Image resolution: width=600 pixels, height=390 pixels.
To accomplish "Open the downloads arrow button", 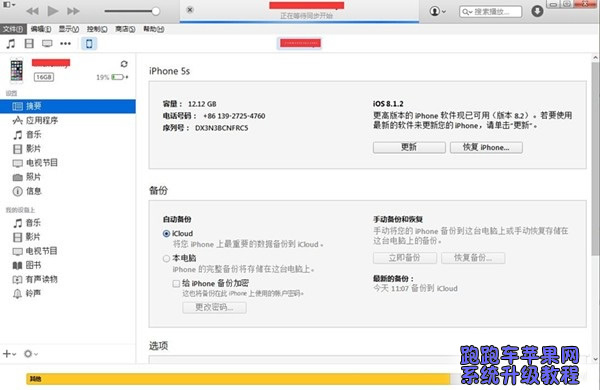I will click(537, 11).
